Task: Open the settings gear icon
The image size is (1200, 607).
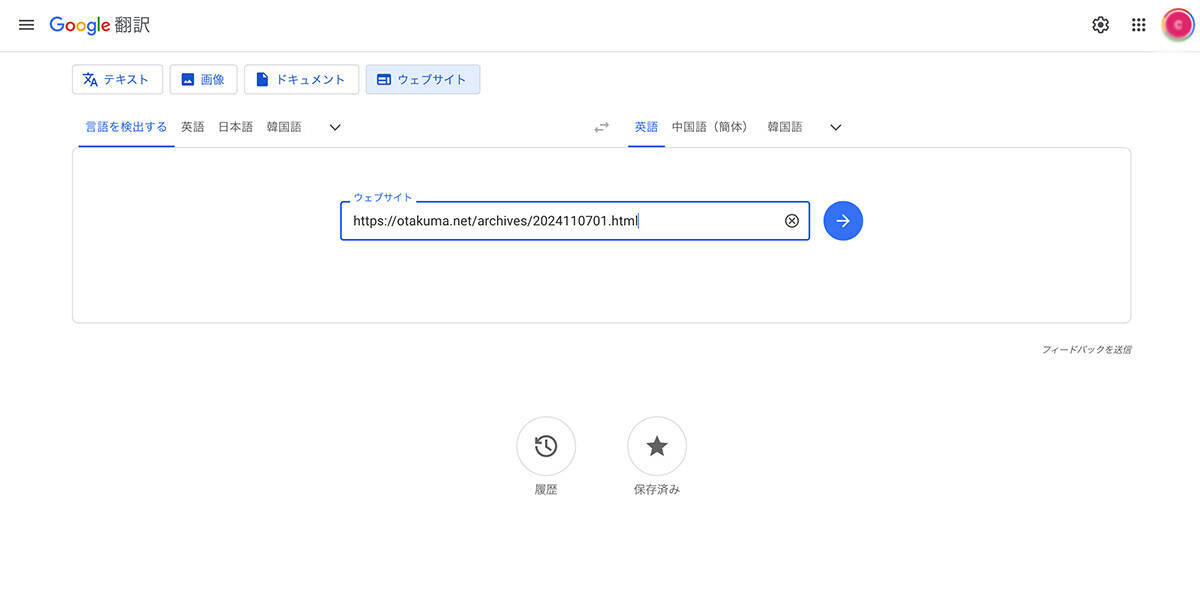Action: point(1100,25)
